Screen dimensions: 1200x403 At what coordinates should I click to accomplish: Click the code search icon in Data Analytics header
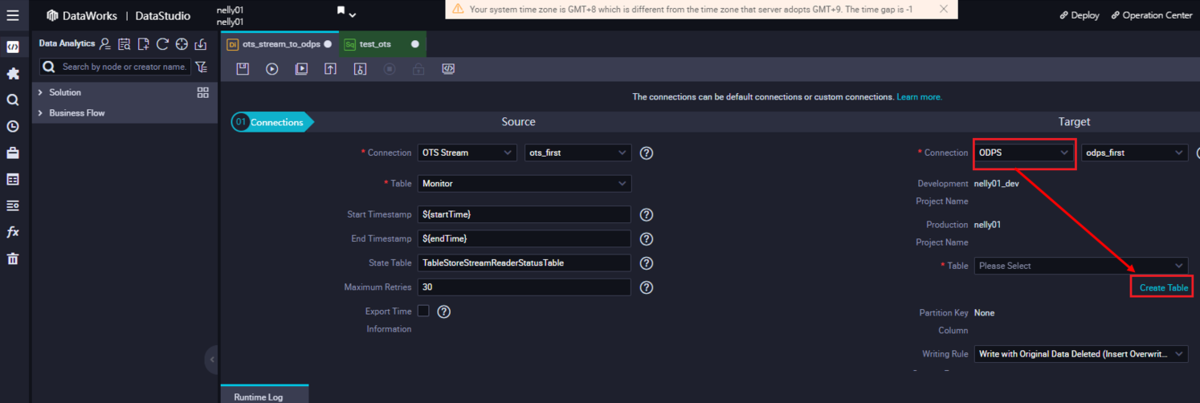click(x=124, y=44)
